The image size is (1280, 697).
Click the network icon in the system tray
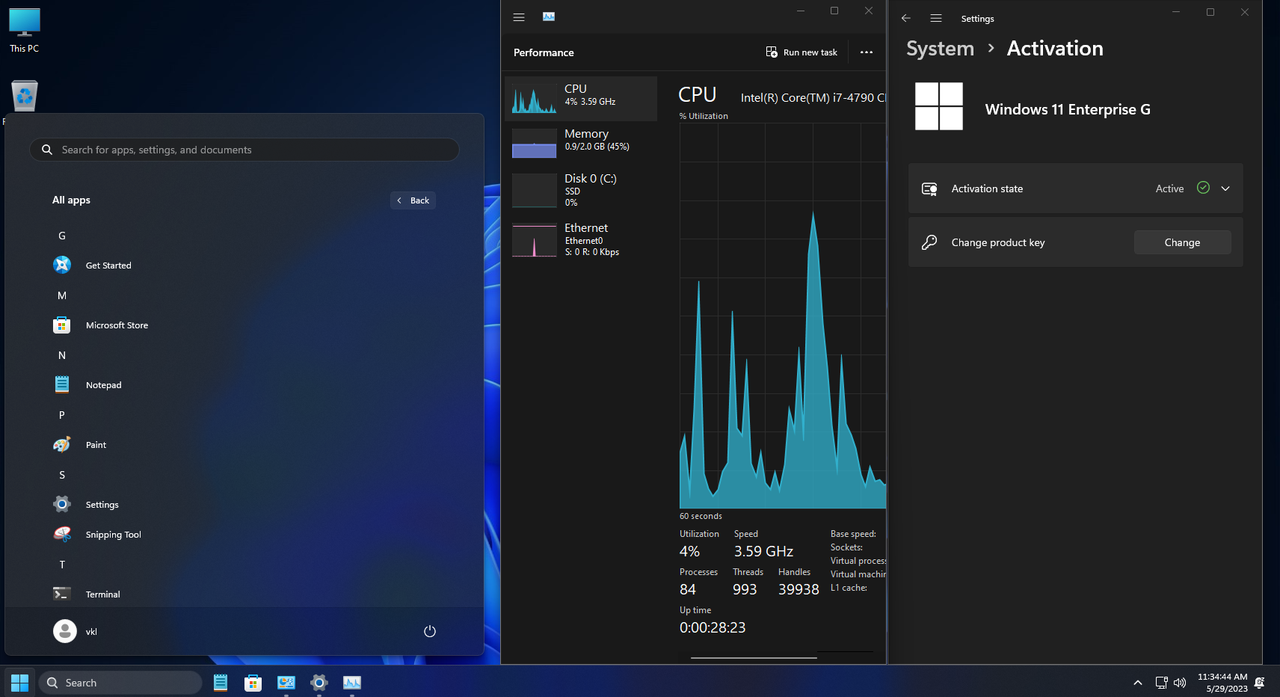coord(1161,683)
